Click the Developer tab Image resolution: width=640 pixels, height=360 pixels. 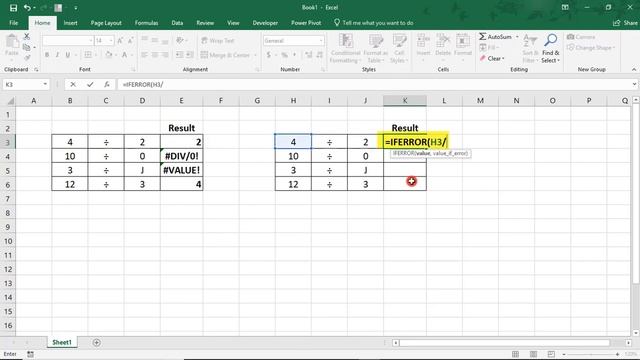tap(265, 23)
